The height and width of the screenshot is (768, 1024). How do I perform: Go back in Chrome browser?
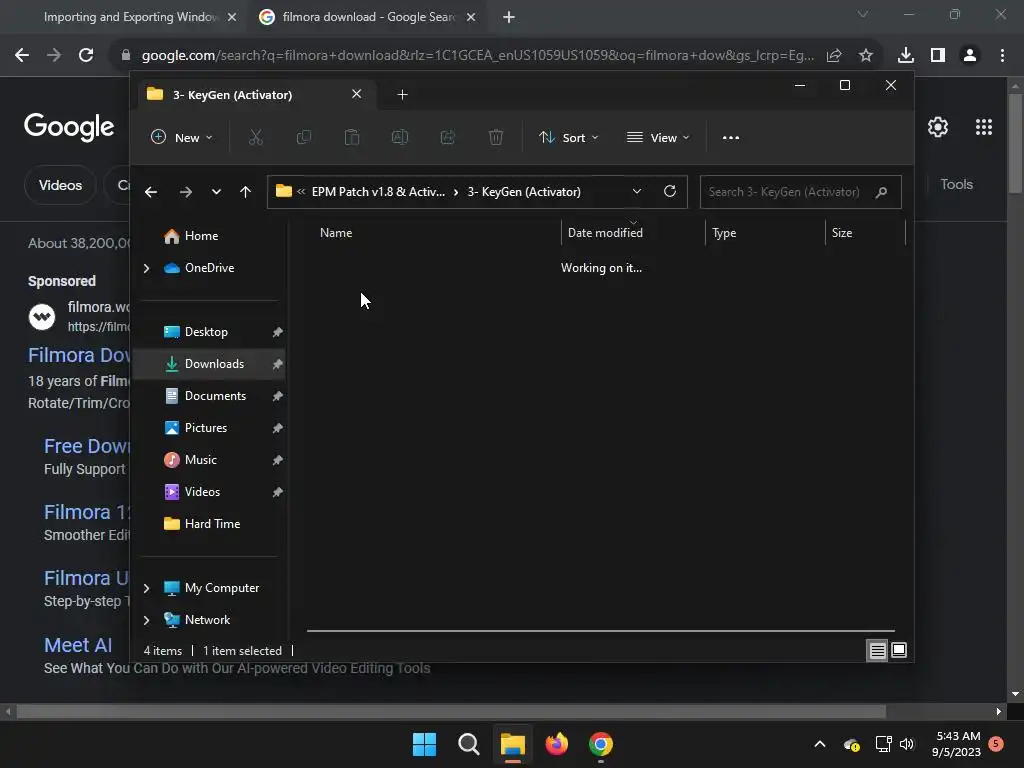[22, 56]
